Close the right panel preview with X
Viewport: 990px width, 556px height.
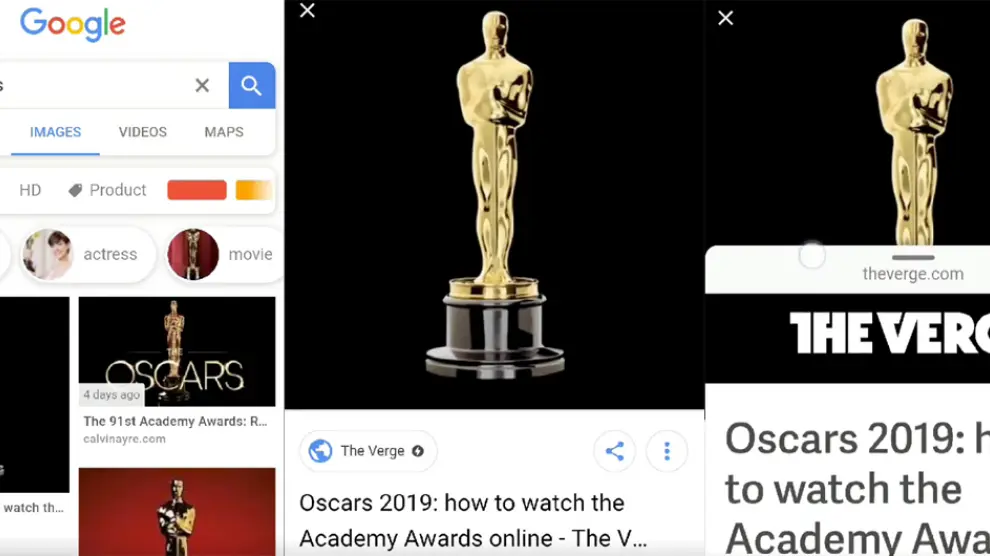tap(725, 18)
